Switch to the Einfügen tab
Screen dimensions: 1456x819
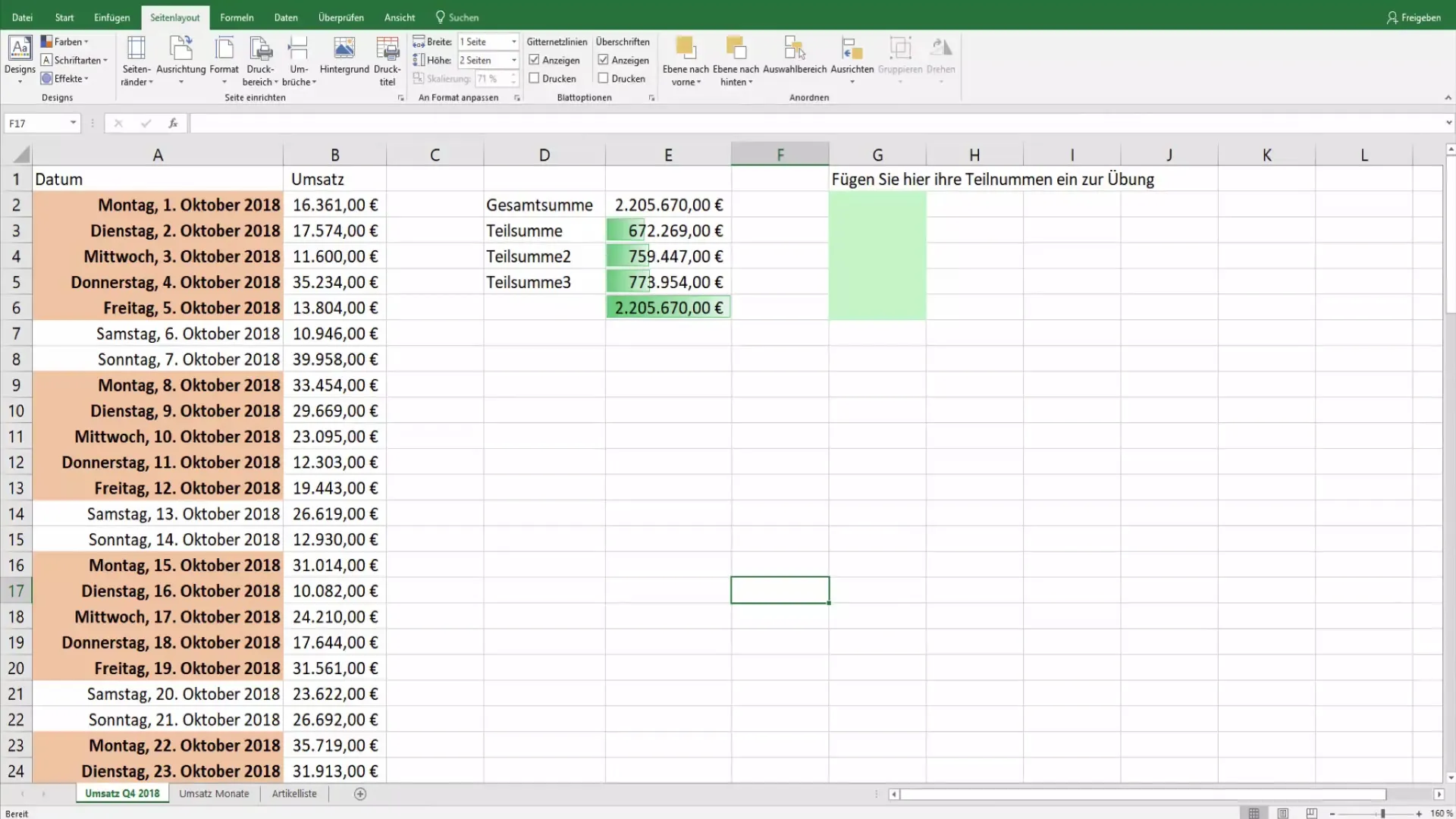click(x=111, y=17)
